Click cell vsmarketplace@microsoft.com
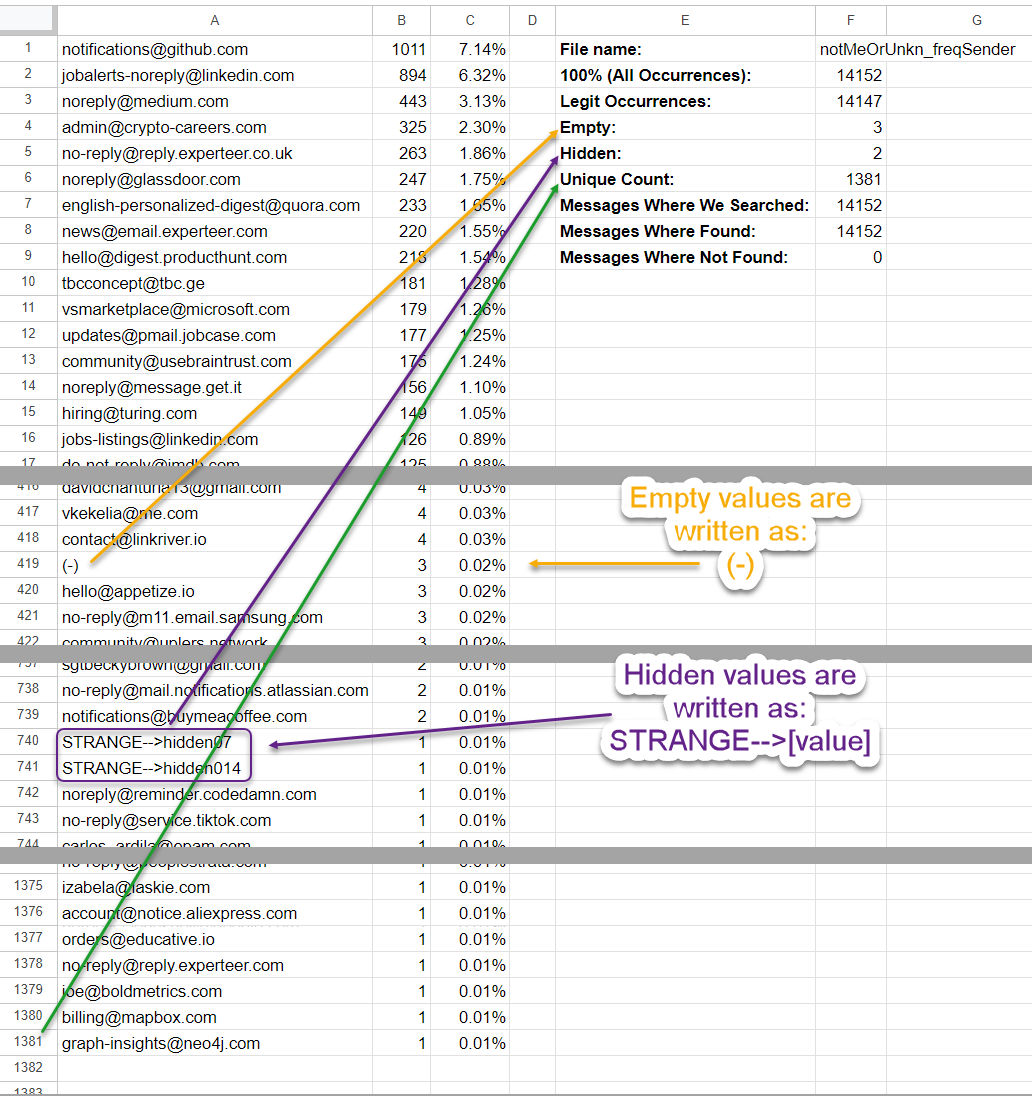Viewport: 1032px width, 1096px height. point(215,309)
